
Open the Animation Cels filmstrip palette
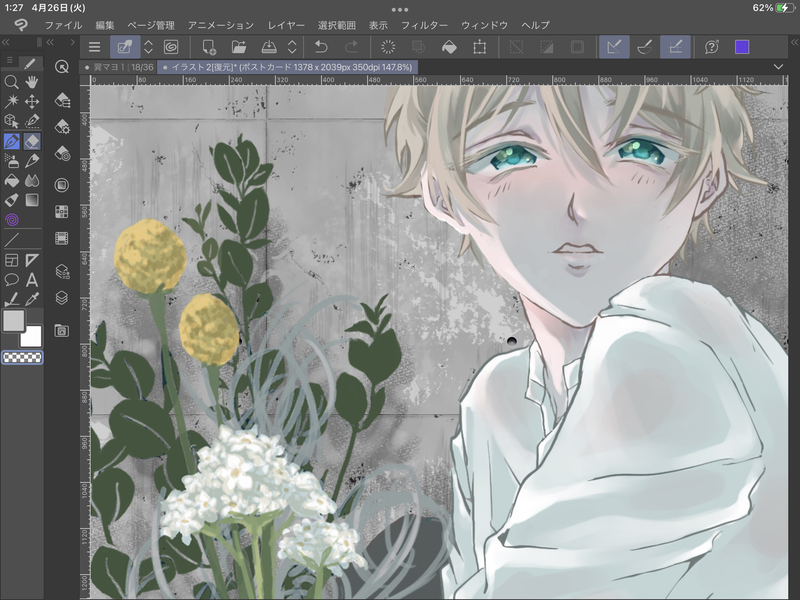(62, 238)
